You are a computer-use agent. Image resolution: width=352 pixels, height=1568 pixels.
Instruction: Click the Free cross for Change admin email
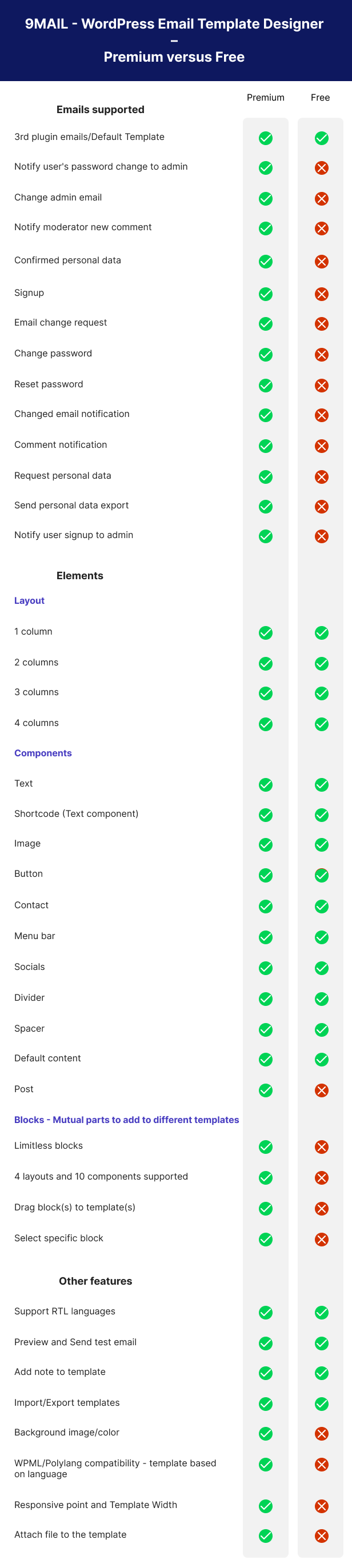pyautogui.click(x=322, y=198)
